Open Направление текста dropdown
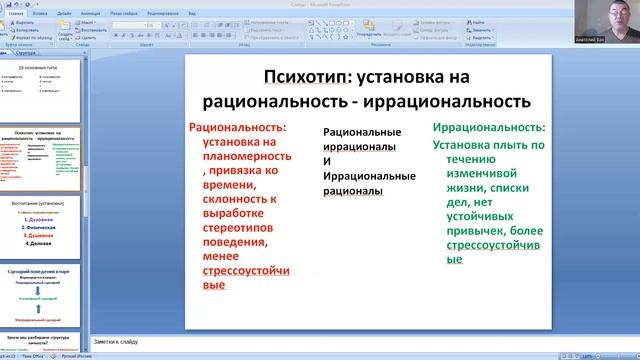Screen dimensions: 640x360 [x=267, y=22]
